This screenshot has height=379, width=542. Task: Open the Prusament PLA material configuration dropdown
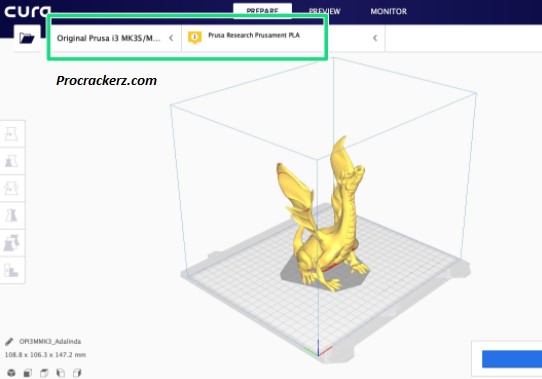click(x=283, y=38)
